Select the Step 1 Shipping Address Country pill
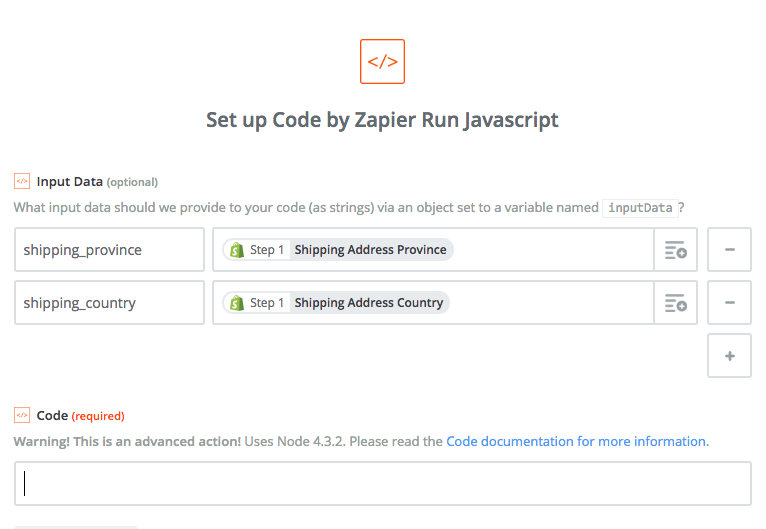766x529 pixels. coord(336,303)
